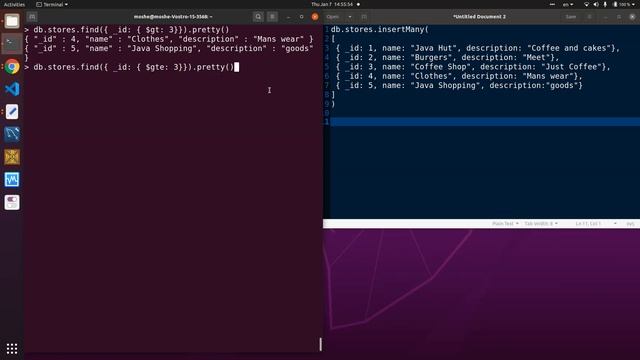The height and width of the screenshot is (360, 640).
Task: Click the $gte find command prompt line
Action: tap(131, 67)
